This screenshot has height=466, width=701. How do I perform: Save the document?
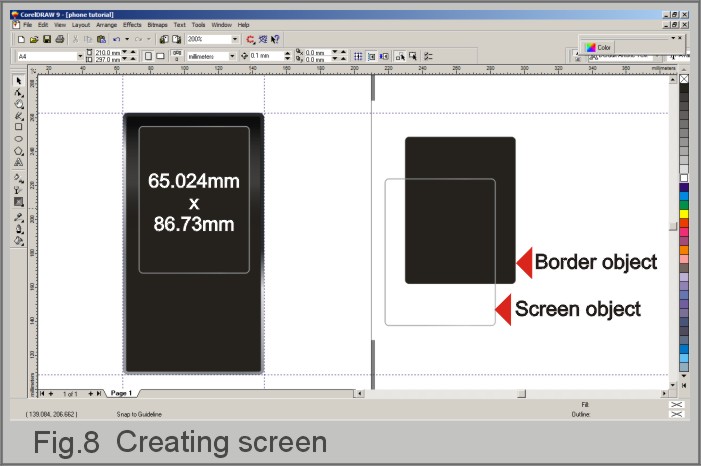click(x=46, y=39)
